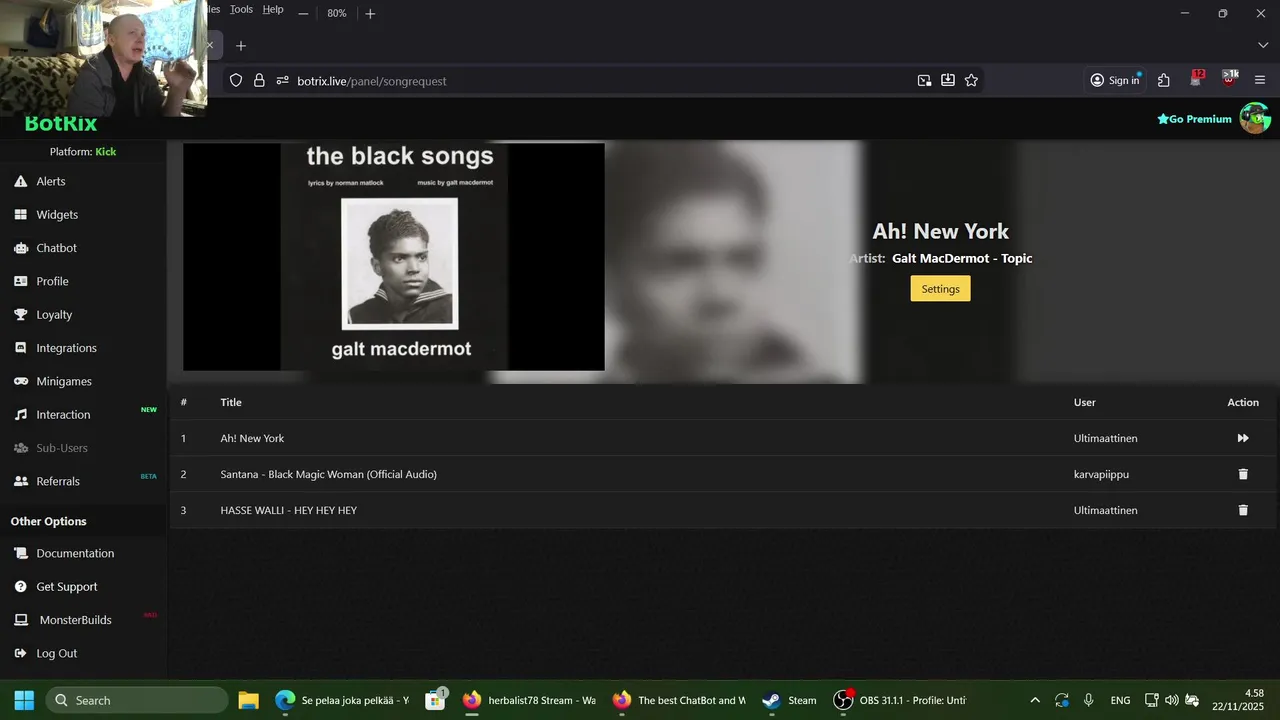Open the Tools menu
The image size is (1280, 720).
coord(241,9)
